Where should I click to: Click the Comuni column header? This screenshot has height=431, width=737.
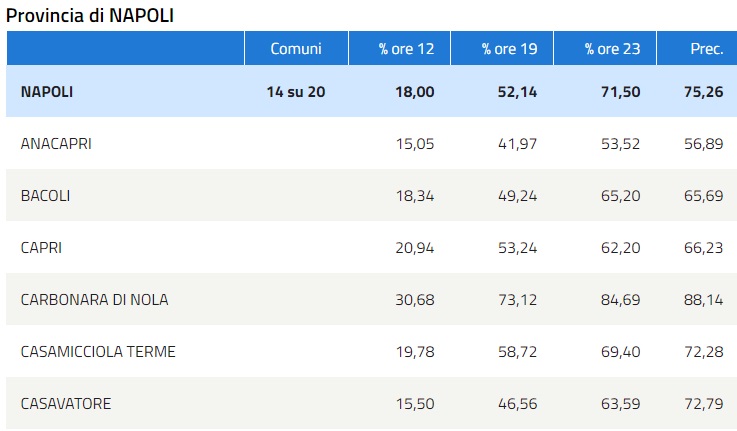tap(296, 49)
